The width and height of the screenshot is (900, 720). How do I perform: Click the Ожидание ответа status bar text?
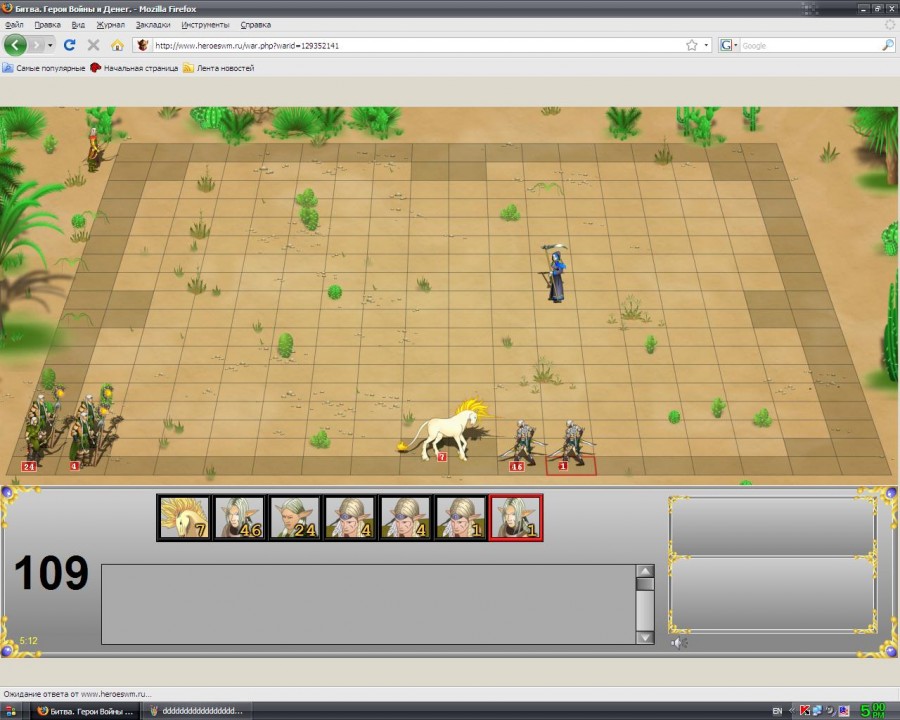click(77, 694)
